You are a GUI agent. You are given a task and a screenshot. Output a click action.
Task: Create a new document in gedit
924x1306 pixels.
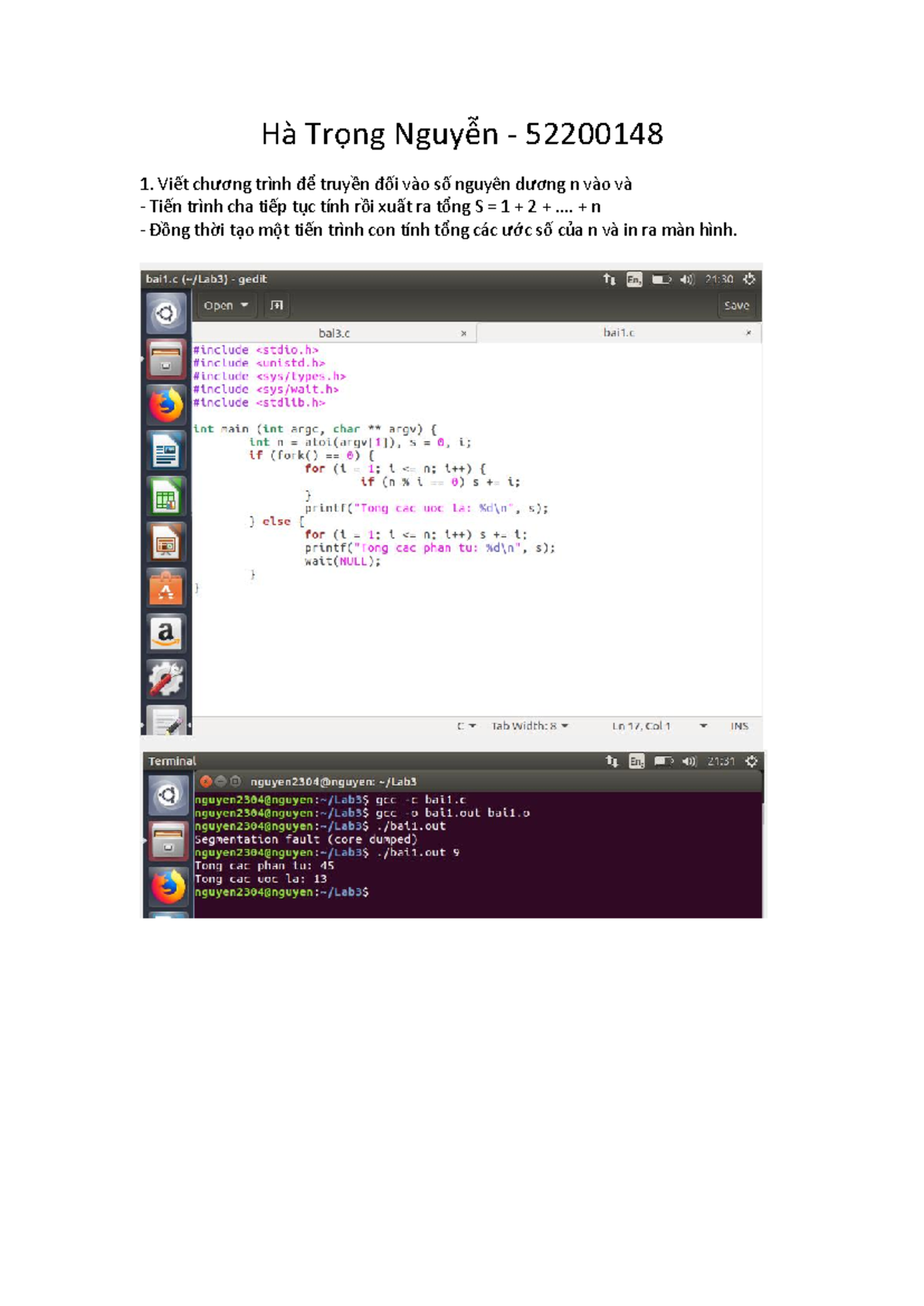276,306
